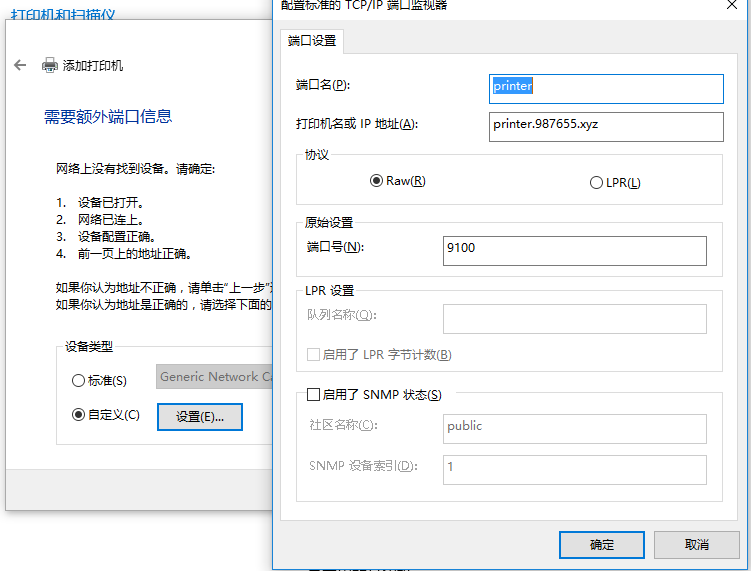The height and width of the screenshot is (571, 751).
Task: Open the Generic Network Card dropdown
Action: 215,377
